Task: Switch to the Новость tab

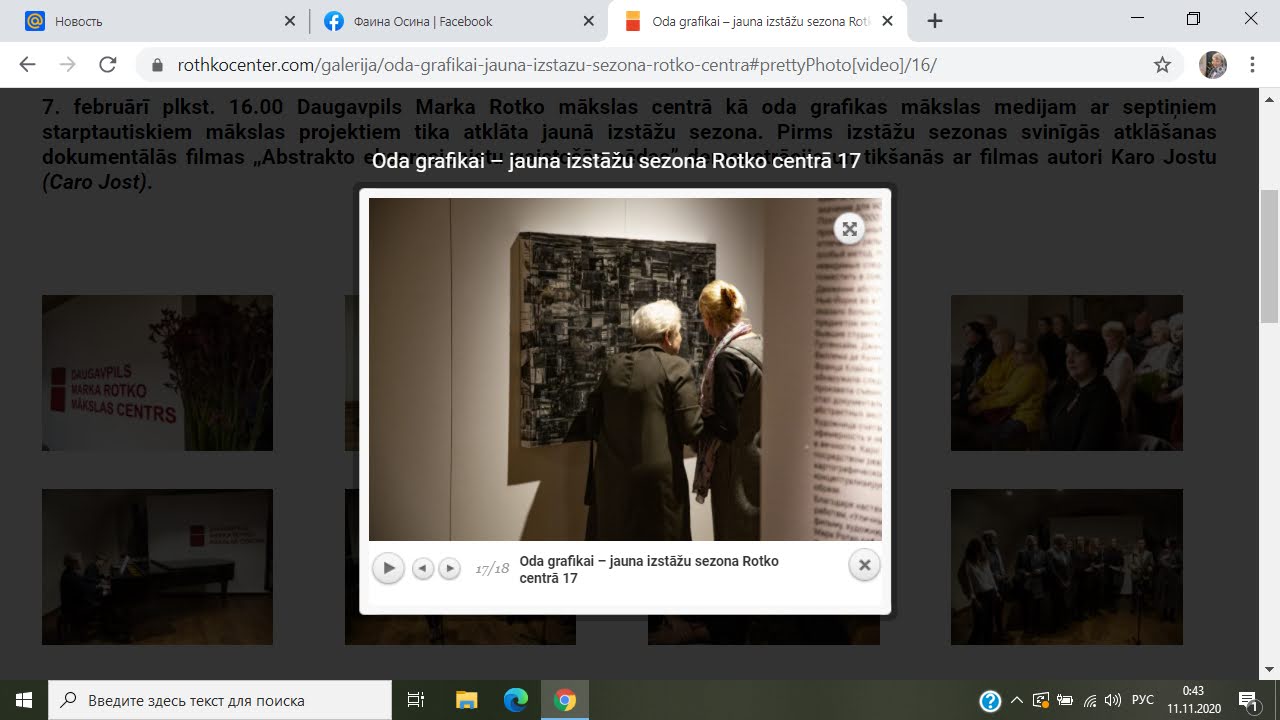Action: point(160,21)
